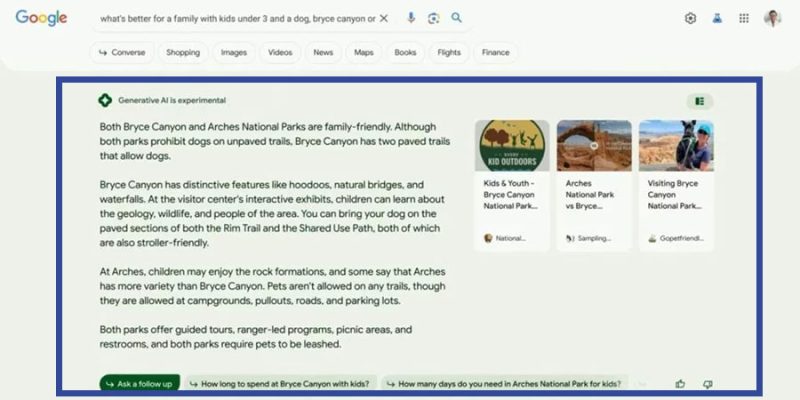
Task: Open the dog photo thumbnail card
Action: (676, 145)
